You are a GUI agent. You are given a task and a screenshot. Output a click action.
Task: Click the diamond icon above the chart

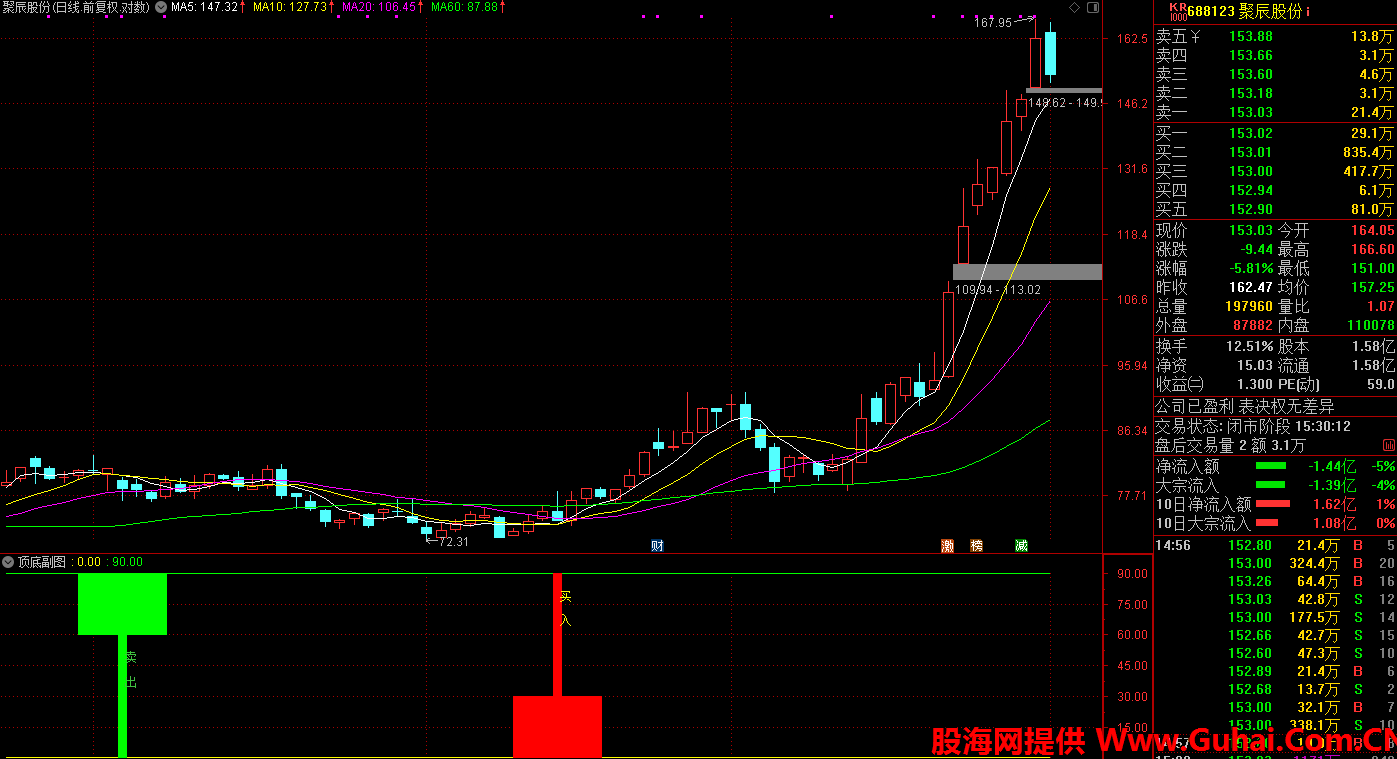(x=1074, y=7)
